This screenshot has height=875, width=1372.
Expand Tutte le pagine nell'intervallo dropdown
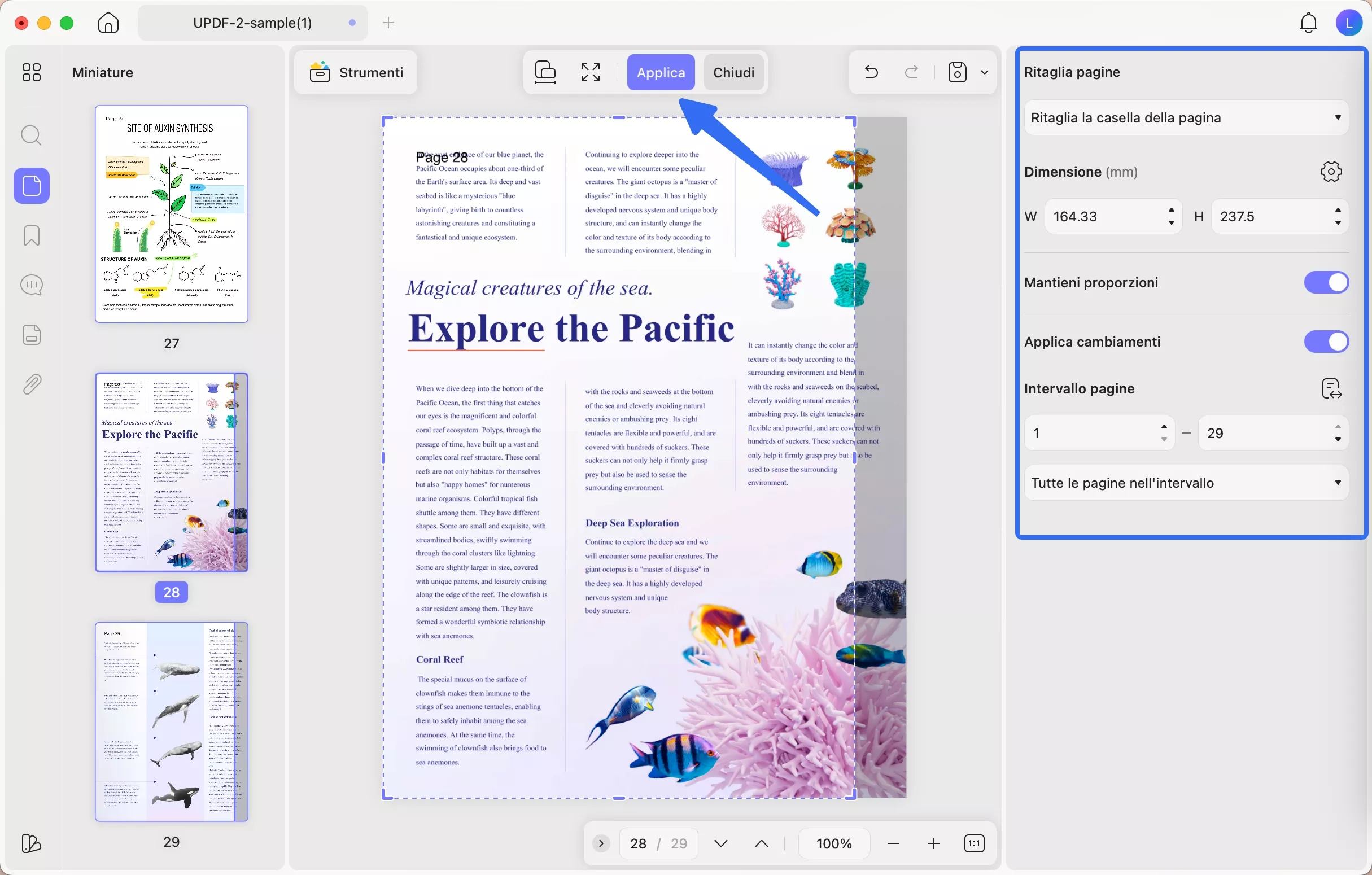(1186, 483)
